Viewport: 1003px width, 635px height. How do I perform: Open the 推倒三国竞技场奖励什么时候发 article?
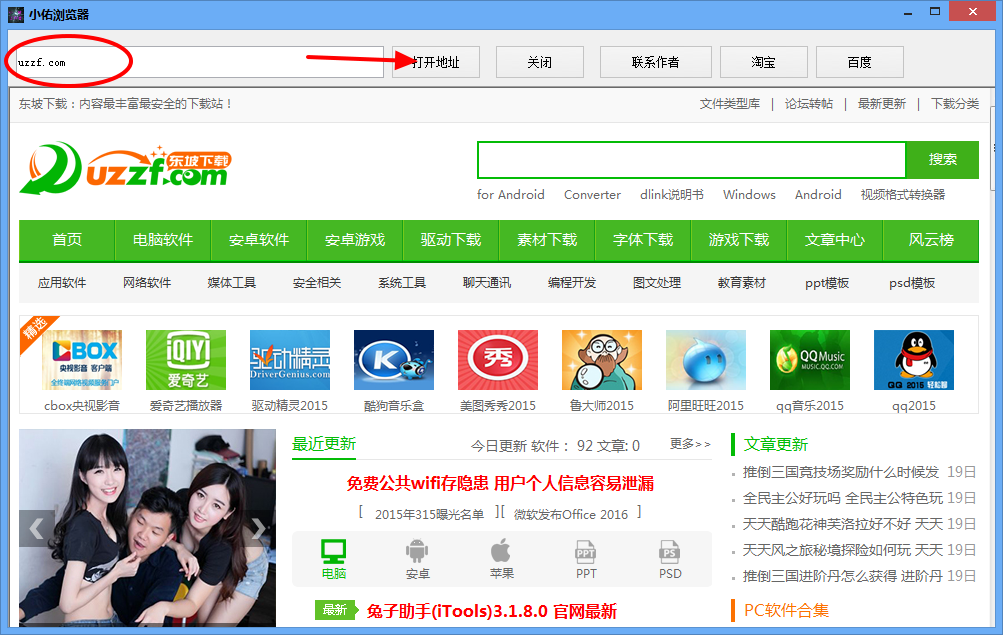click(x=841, y=472)
